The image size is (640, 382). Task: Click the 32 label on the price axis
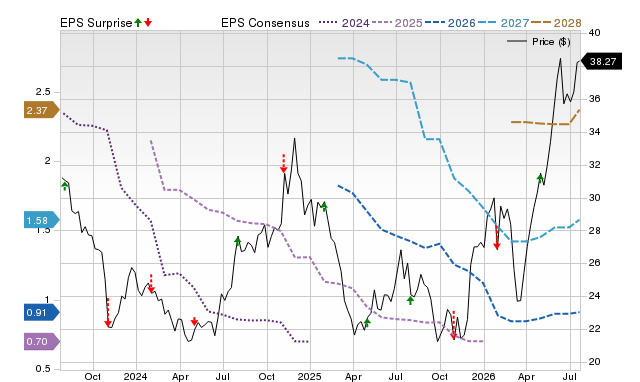(595, 165)
